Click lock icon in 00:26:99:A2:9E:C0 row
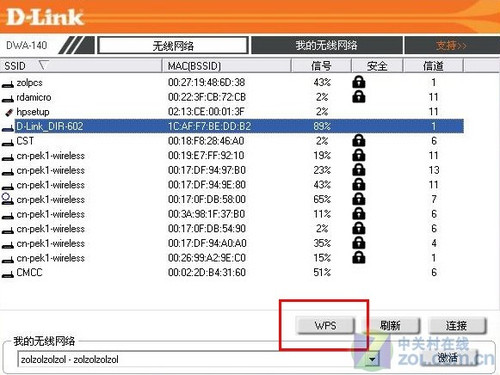This screenshot has width=500, height=375. coord(359,258)
